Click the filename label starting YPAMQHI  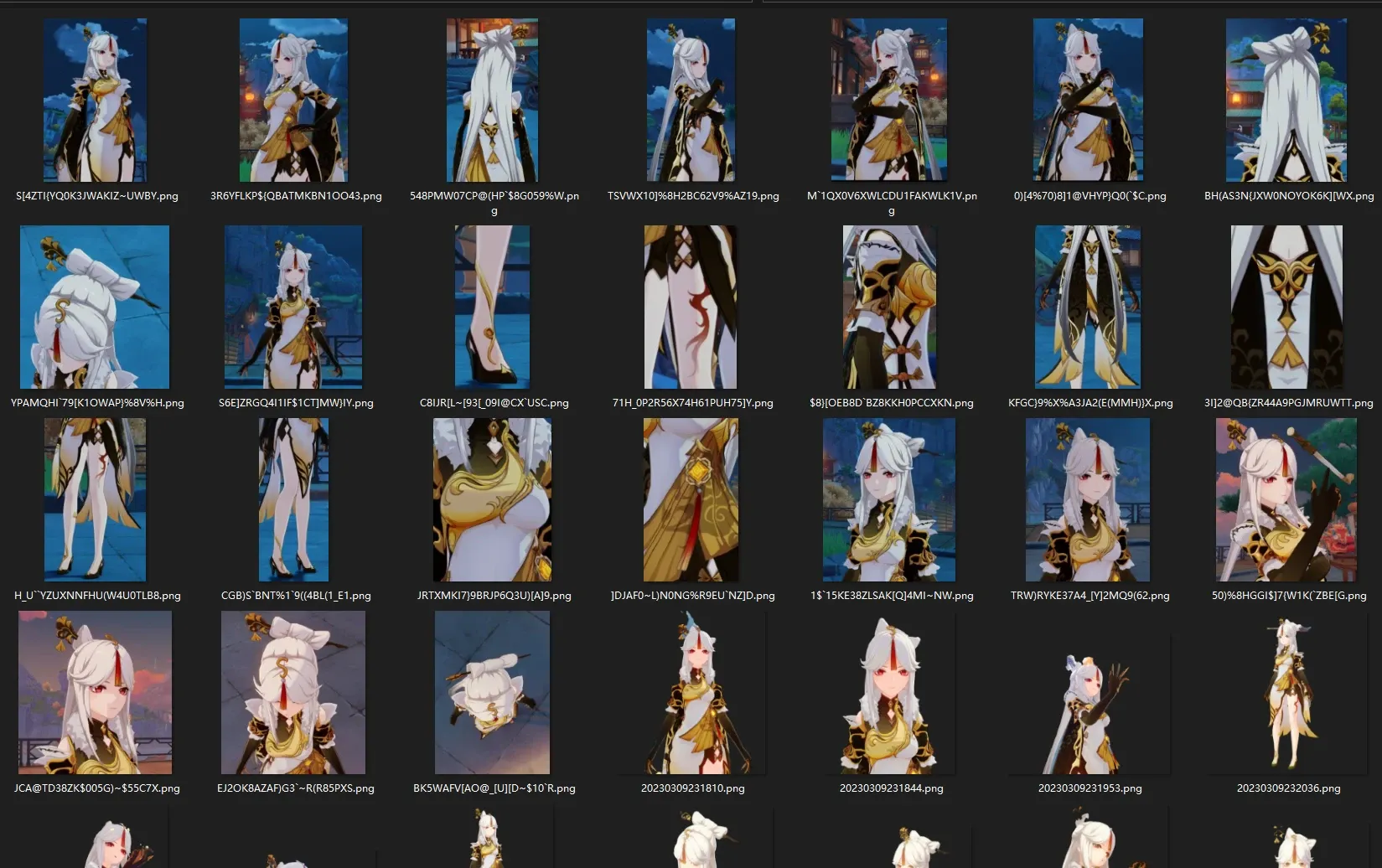tap(97, 403)
